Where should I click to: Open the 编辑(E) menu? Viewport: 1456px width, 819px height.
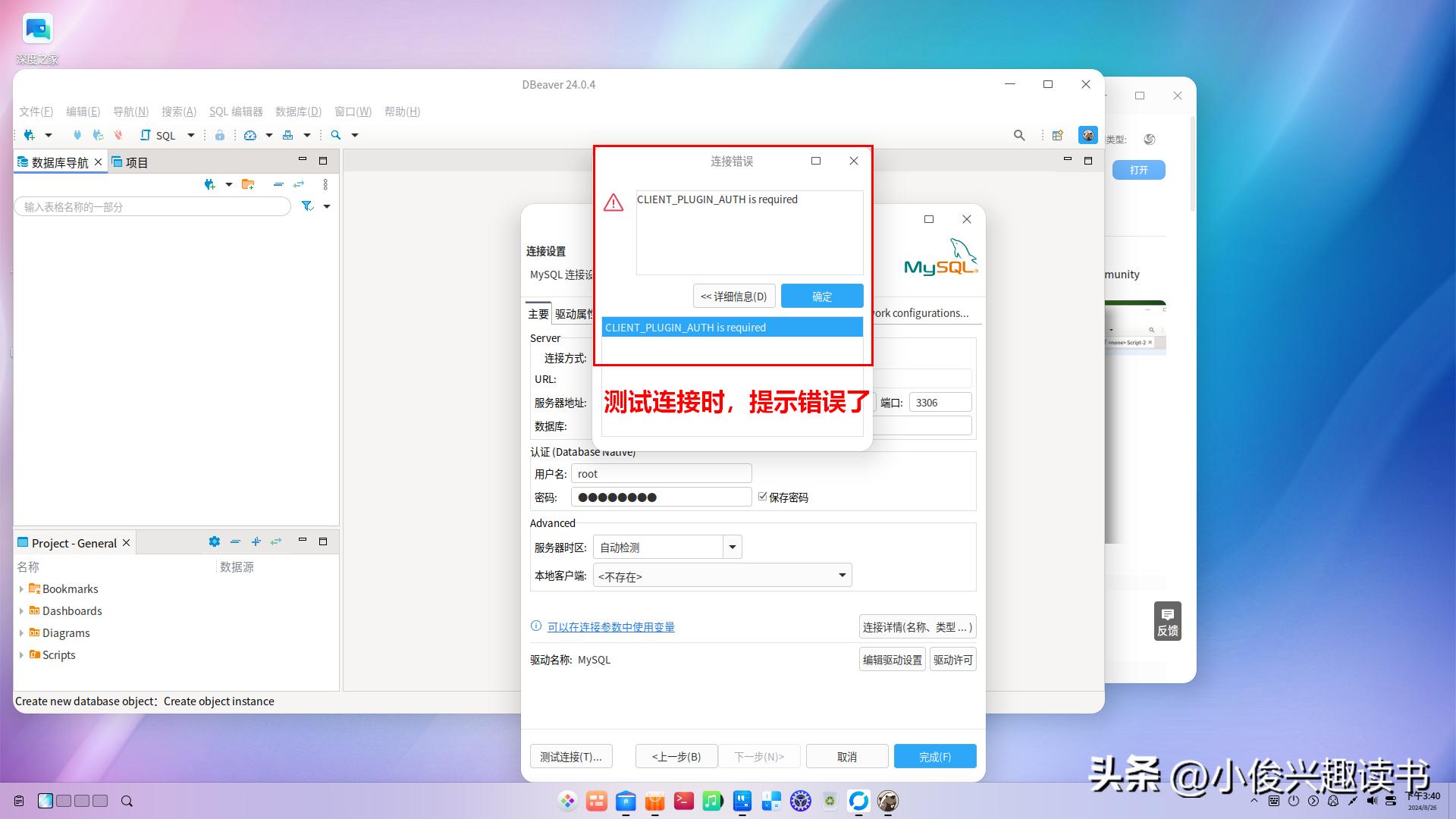(x=83, y=111)
